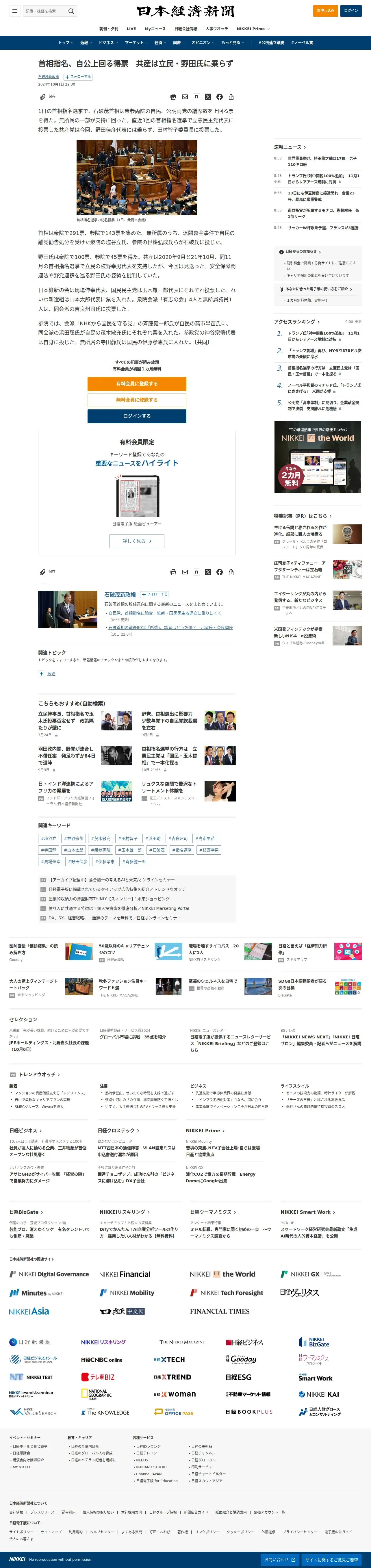Share on X using top icon
The image size is (371, 1568).
tap(208, 97)
